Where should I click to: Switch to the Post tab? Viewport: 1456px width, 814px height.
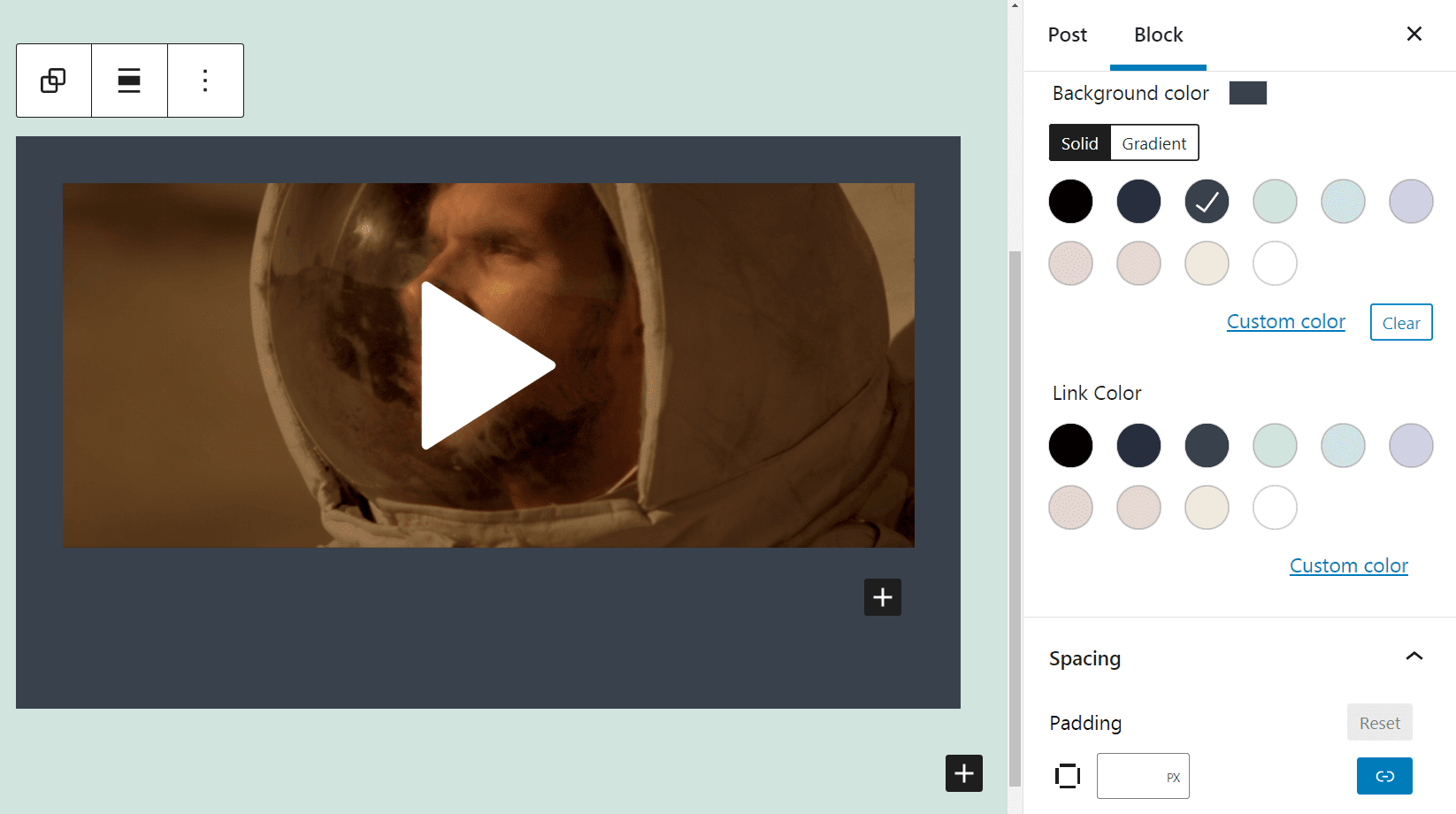click(1067, 35)
